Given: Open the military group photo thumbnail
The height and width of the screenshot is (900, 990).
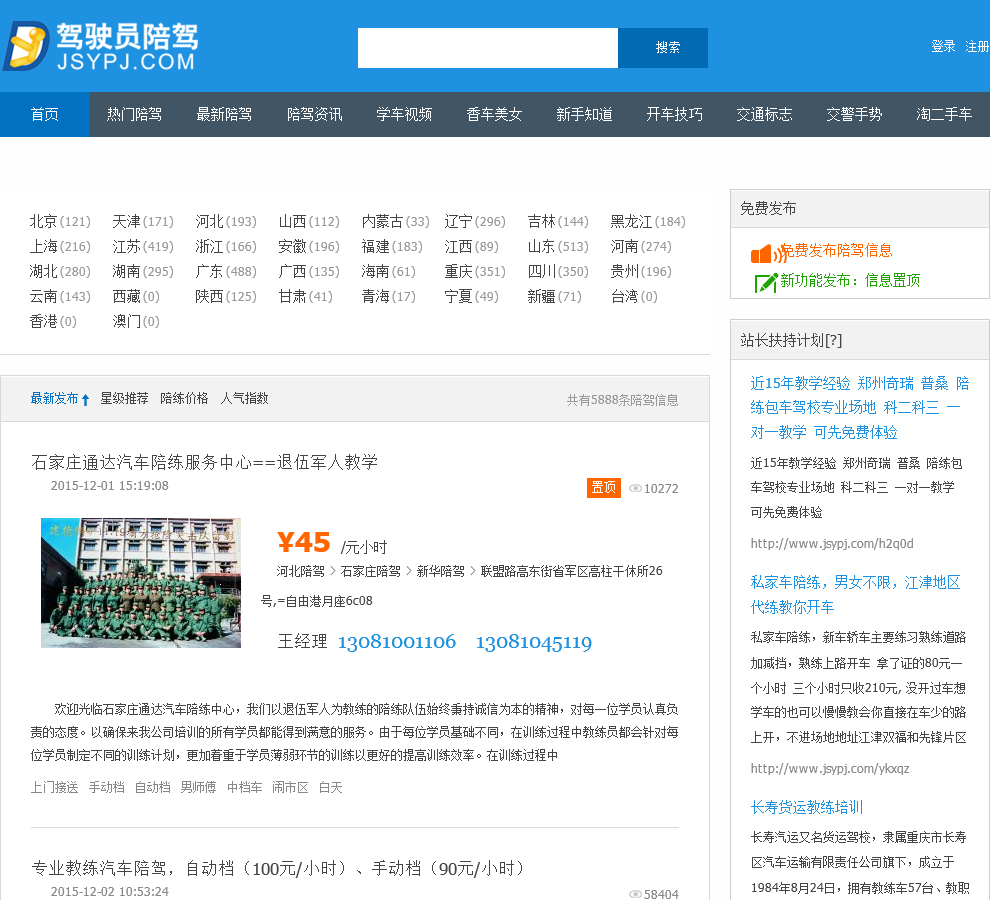Looking at the screenshot, I should tap(141, 583).
